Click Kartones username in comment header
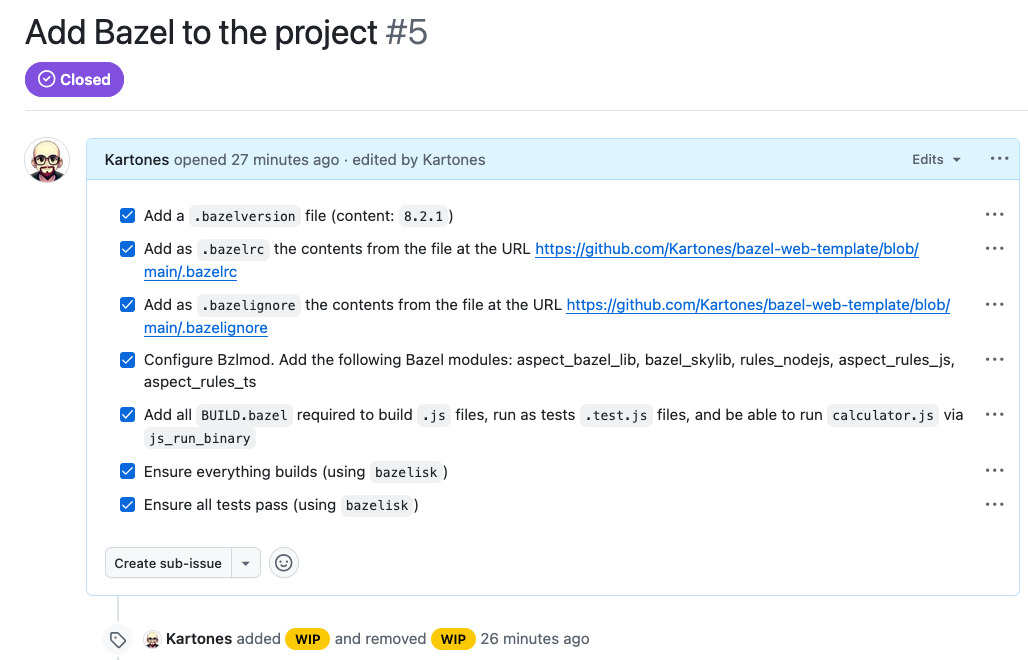Screen dimensions: 1028x660 [x=136, y=159]
